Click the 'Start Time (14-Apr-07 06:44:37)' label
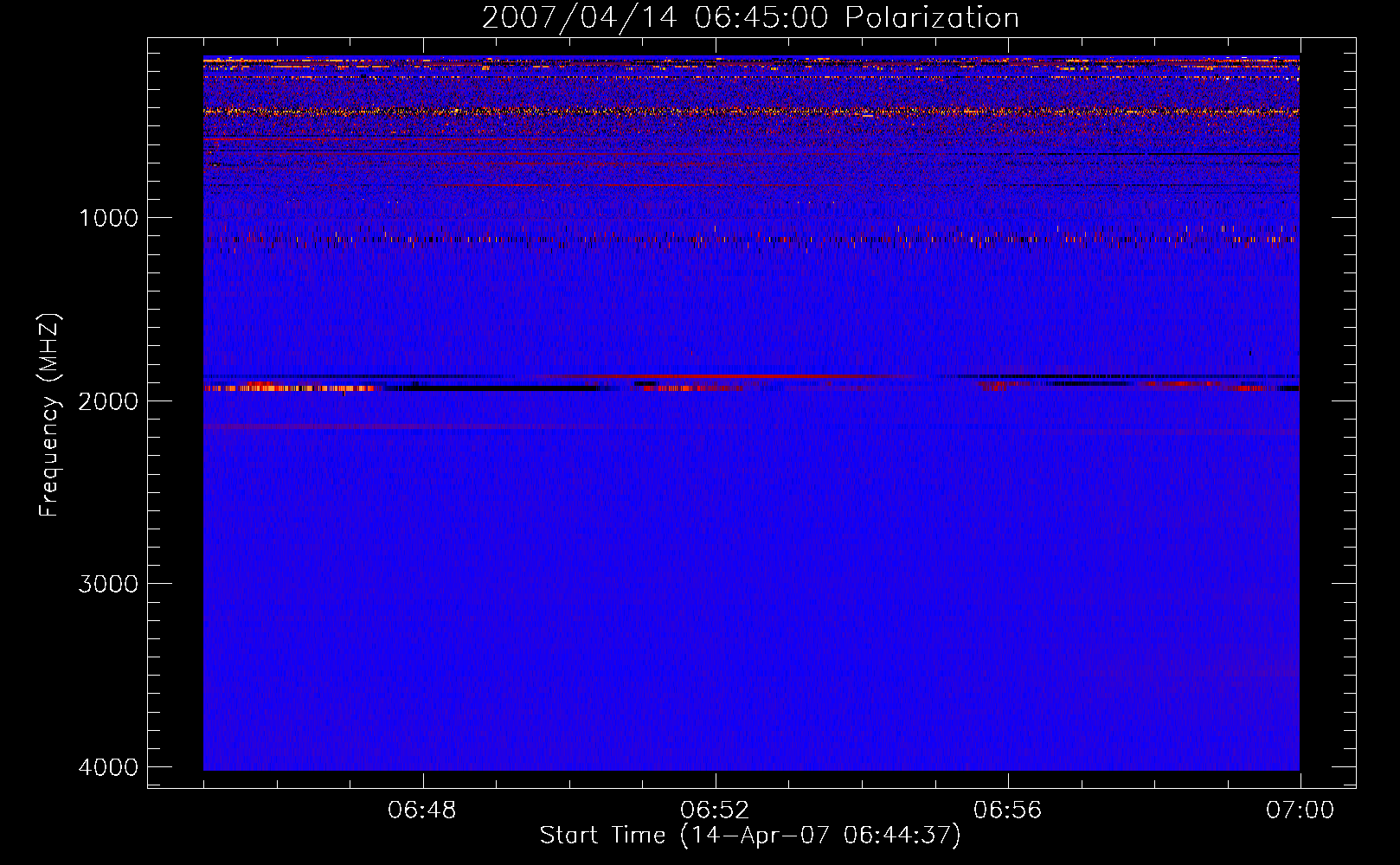The width and height of the screenshot is (1400, 865). tap(750, 836)
